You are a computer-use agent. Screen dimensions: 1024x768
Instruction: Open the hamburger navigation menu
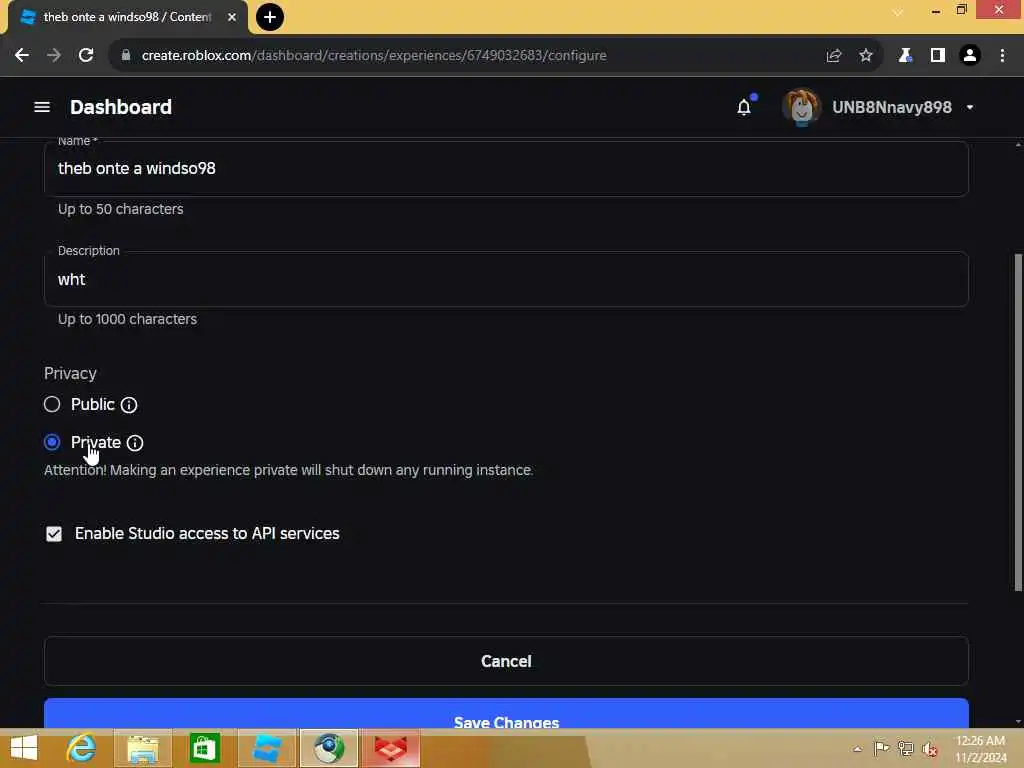pyautogui.click(x=42, y=107)
